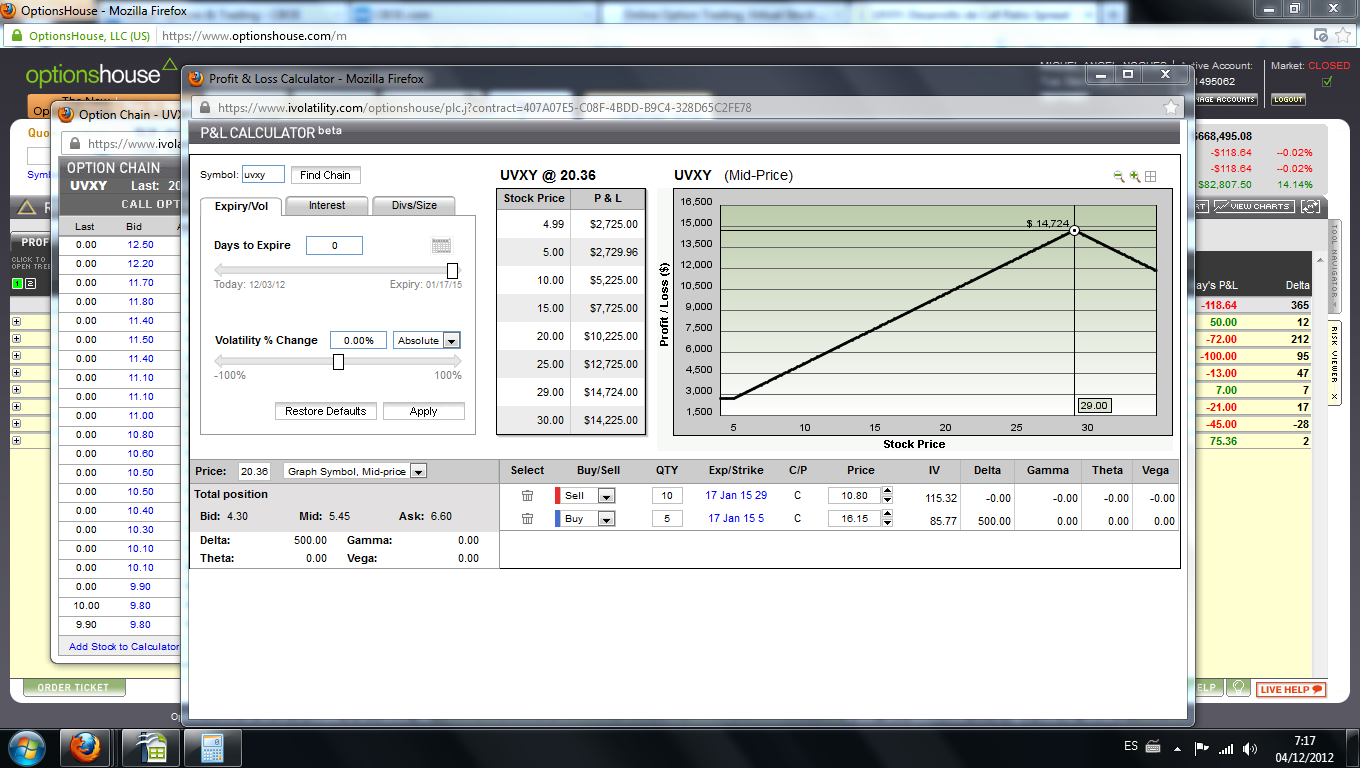Click the Restore Defaults button
Image resolution: width=1360 pixels, height=768 pixels.
tap(325, 411)
